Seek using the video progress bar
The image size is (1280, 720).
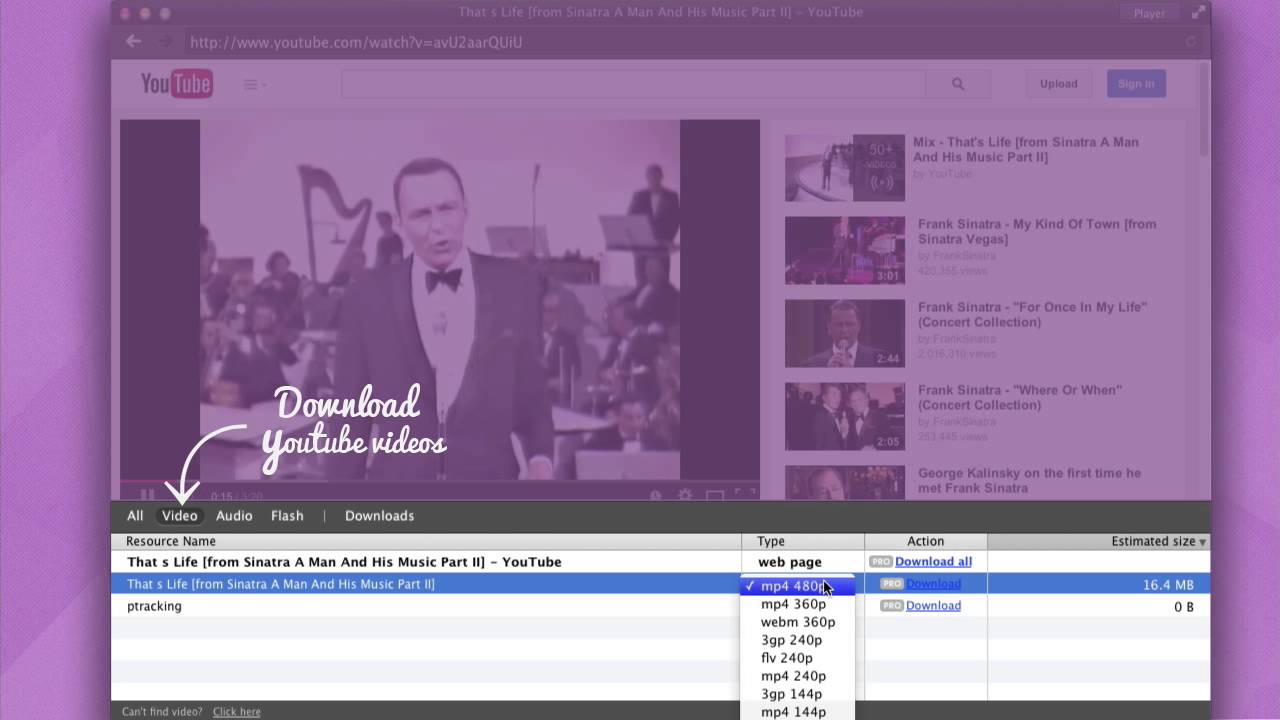click(x=440, y=481)
